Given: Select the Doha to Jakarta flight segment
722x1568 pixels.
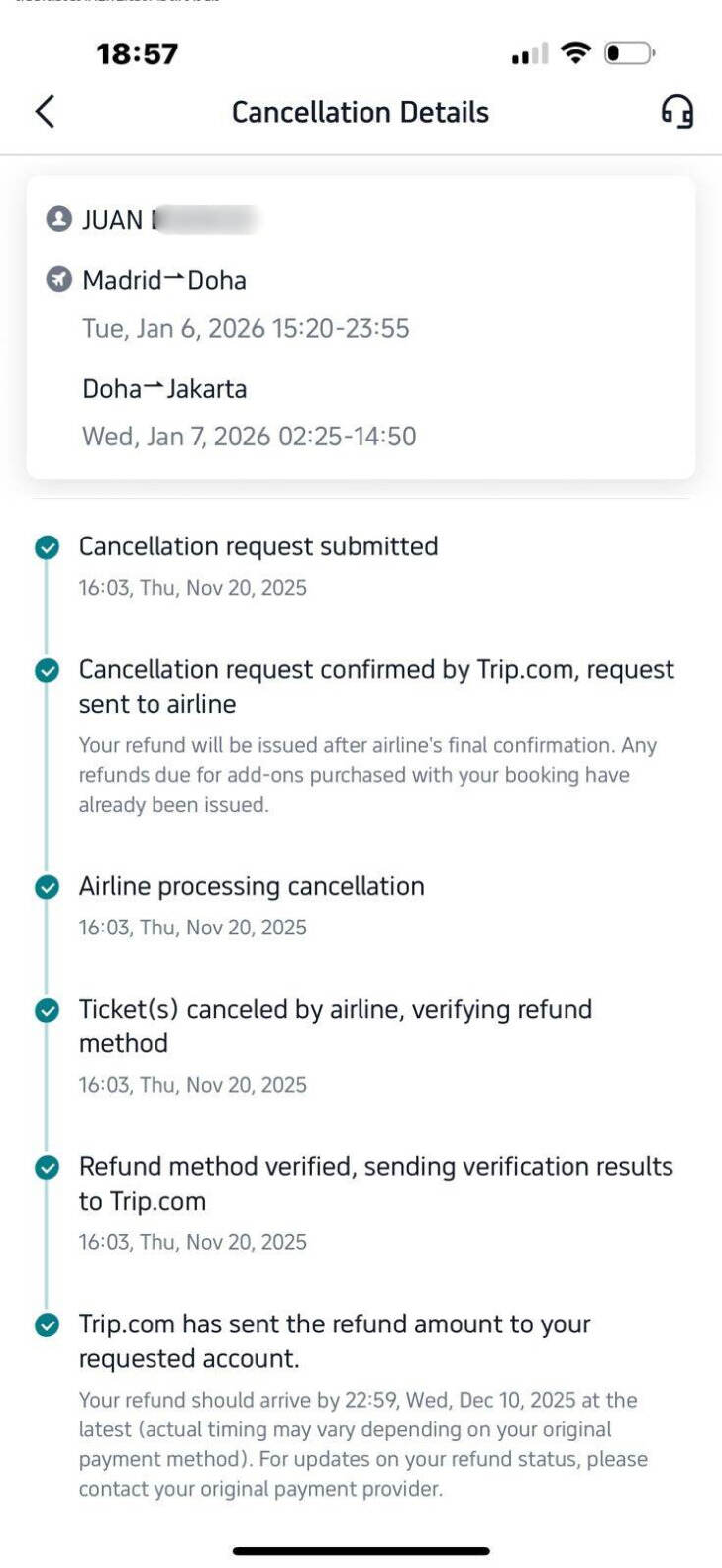Looking at the screenshot, I should pos(164,389).
